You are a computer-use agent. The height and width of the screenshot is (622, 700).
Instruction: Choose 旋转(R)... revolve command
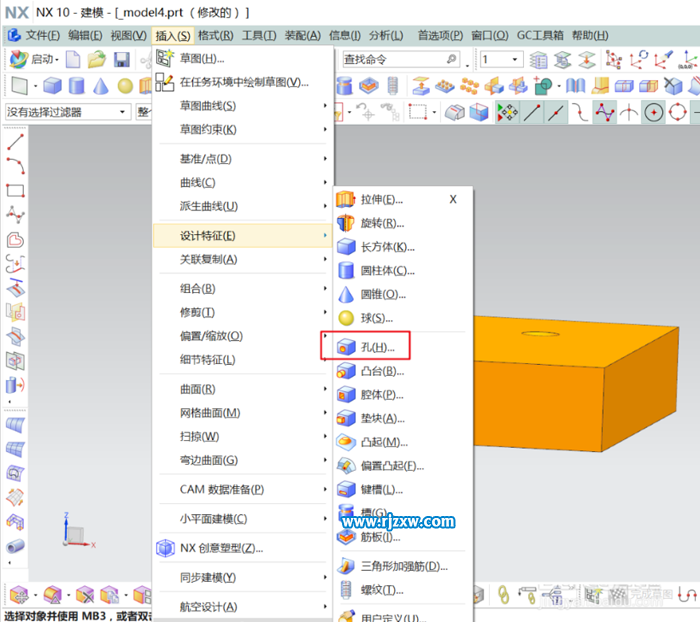coord(403,223)
